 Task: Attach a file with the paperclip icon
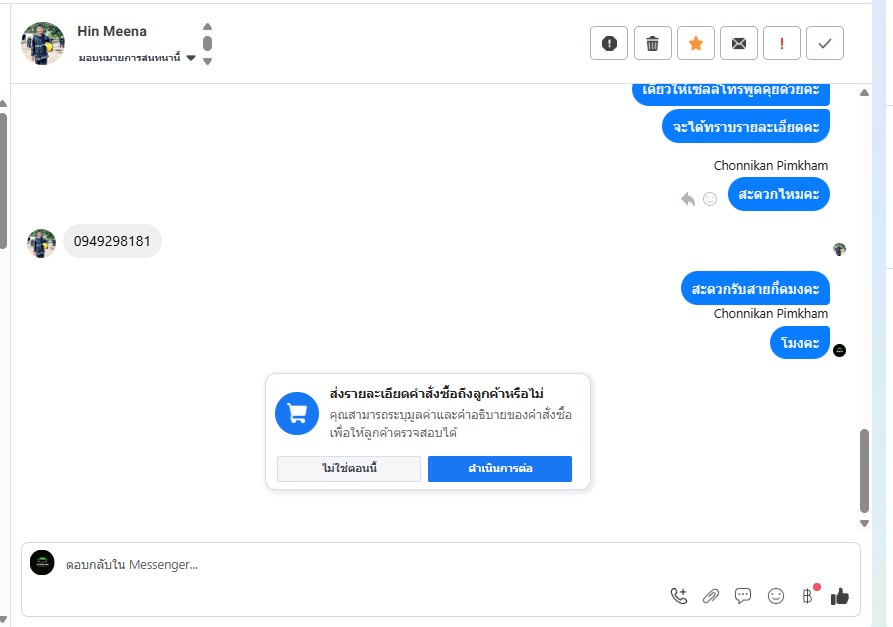(x=711, y=596)
